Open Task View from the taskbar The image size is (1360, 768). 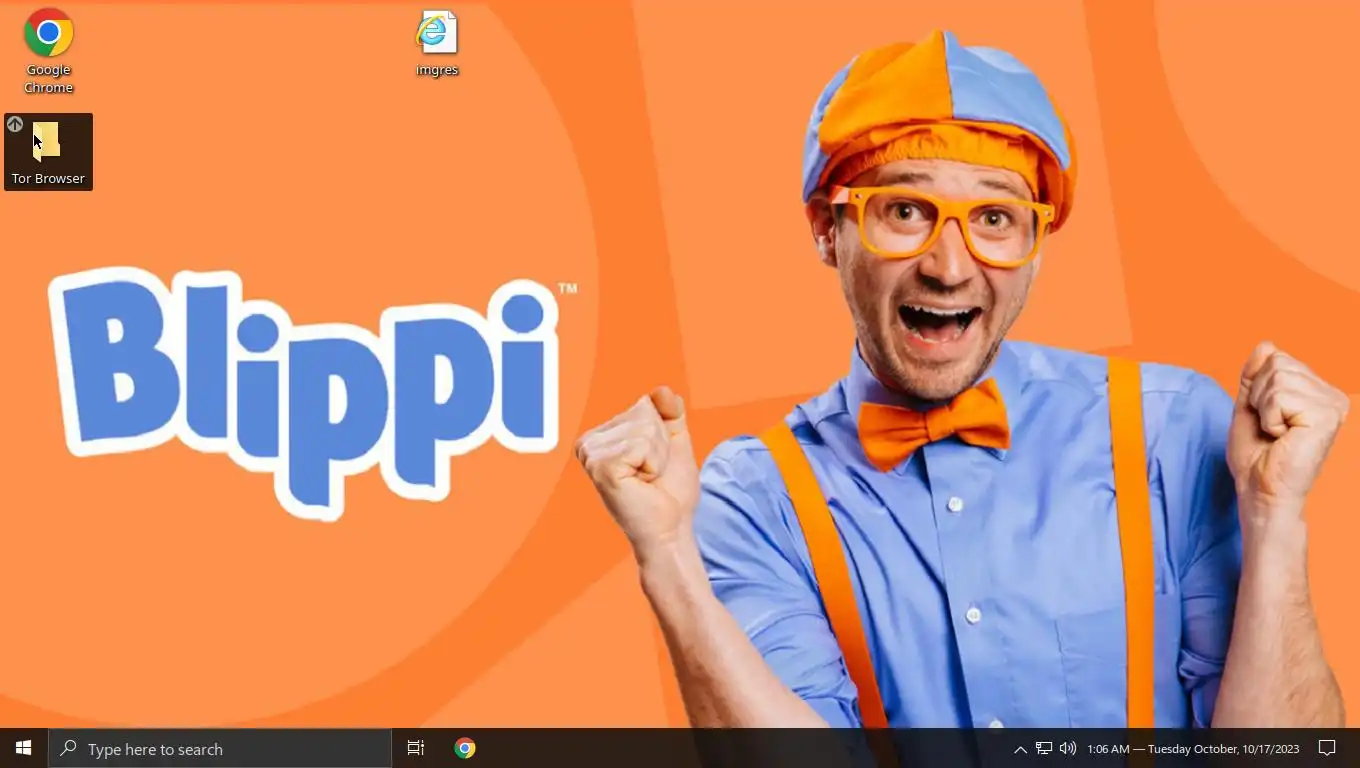pyautogui.click(x=416, y=748)
